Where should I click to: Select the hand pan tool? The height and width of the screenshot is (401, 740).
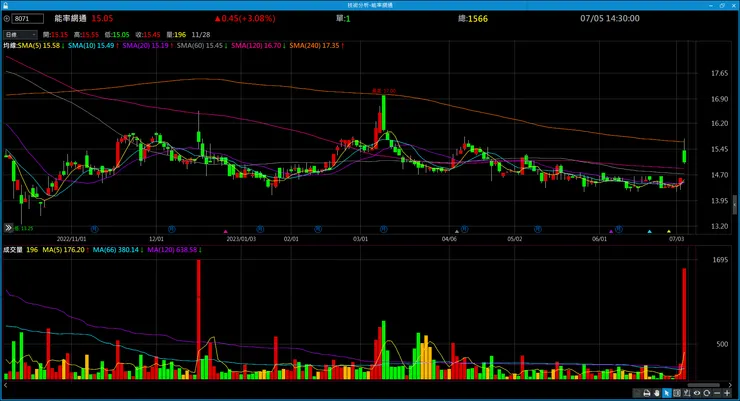click(x=656, y=393)
